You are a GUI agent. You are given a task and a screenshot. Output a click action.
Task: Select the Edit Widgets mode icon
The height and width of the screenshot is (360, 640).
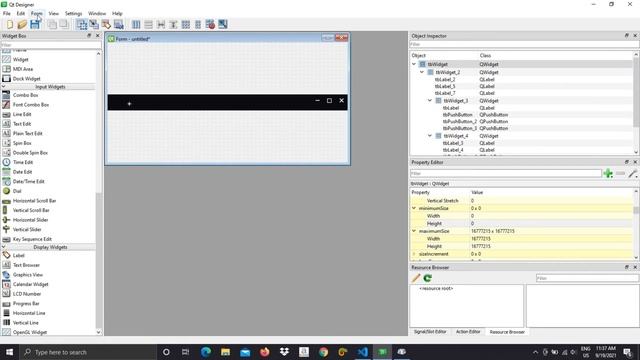[x=82, y=24]
